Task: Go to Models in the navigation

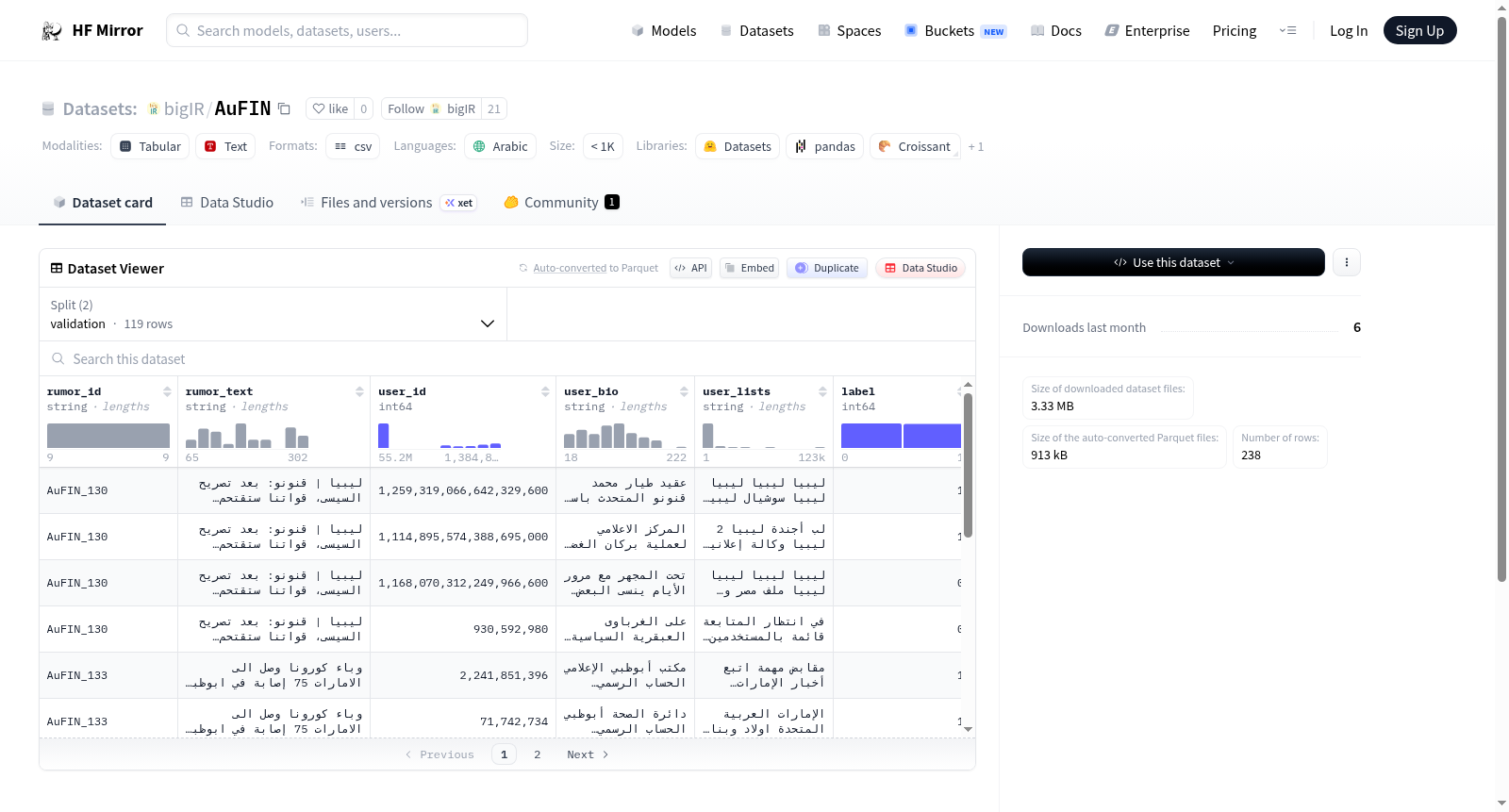Action: (x=664, y=31)
